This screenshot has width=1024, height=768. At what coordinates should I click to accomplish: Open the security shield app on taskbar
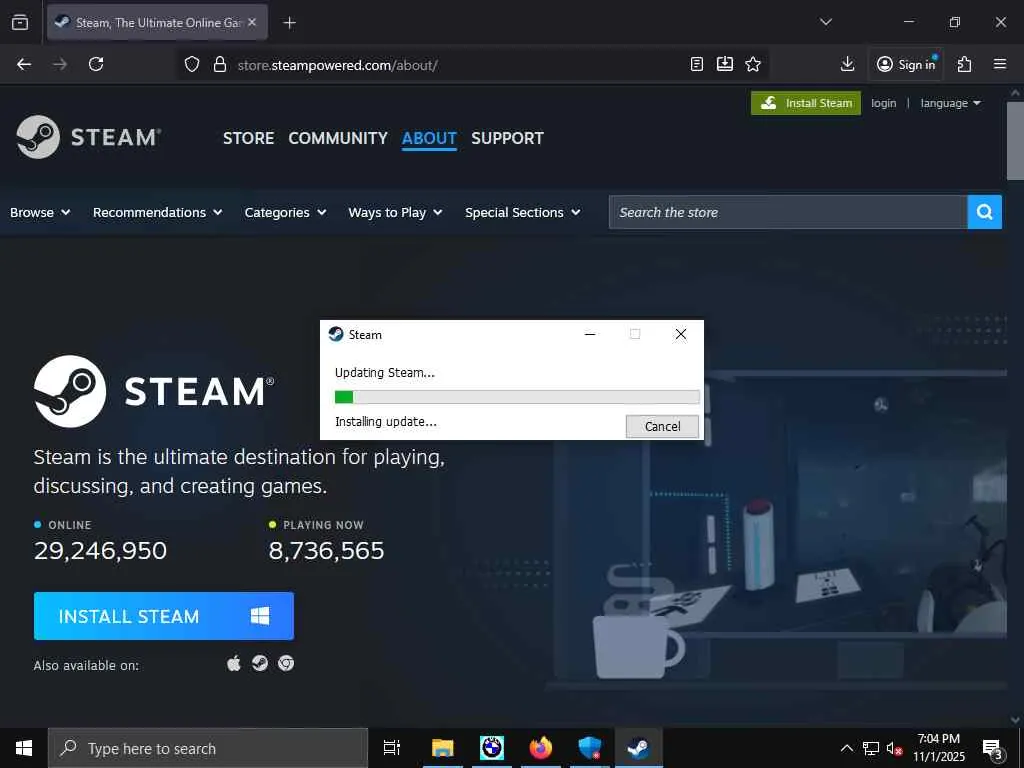(x=590, y=748)
